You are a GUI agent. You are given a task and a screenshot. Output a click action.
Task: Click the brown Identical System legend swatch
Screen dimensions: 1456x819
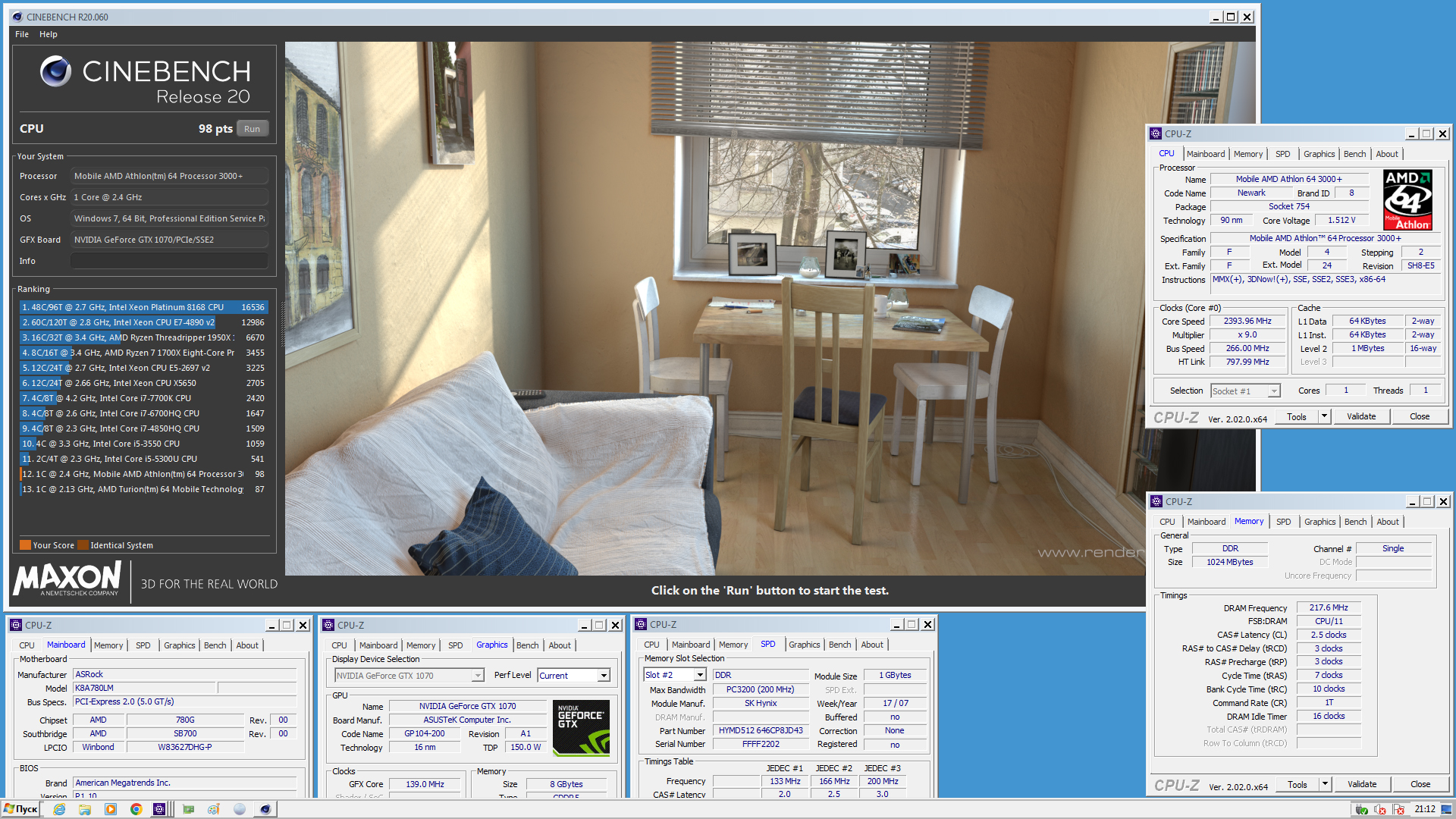tap(83, 545)
